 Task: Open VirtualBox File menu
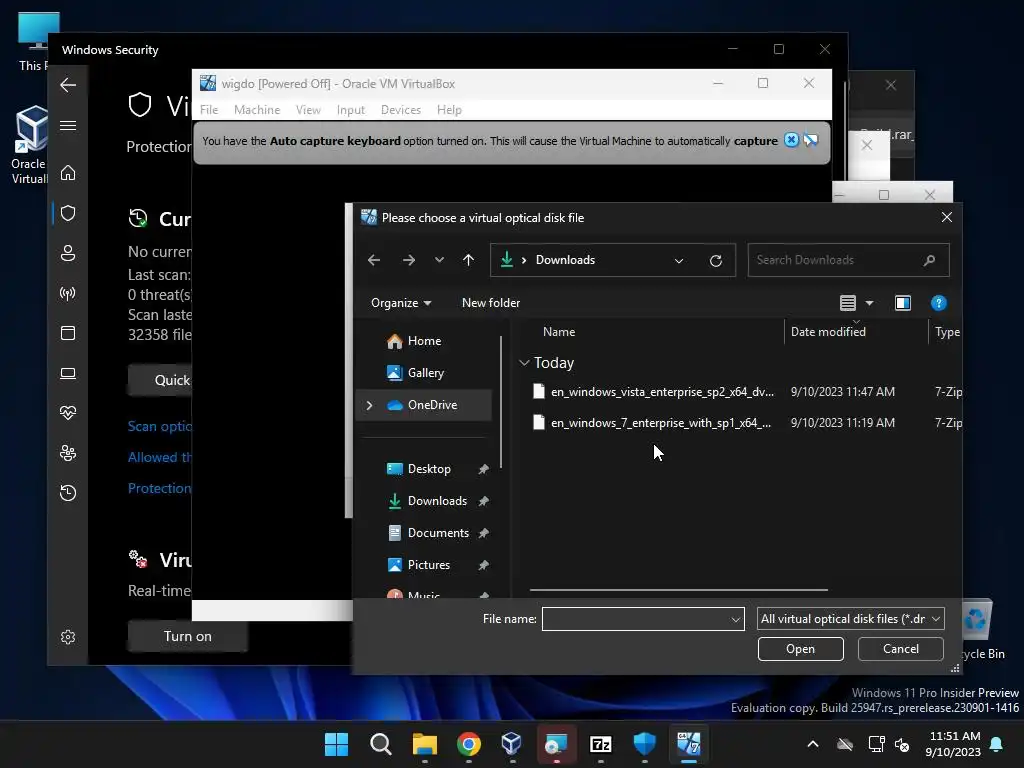[x=209, y=110]
